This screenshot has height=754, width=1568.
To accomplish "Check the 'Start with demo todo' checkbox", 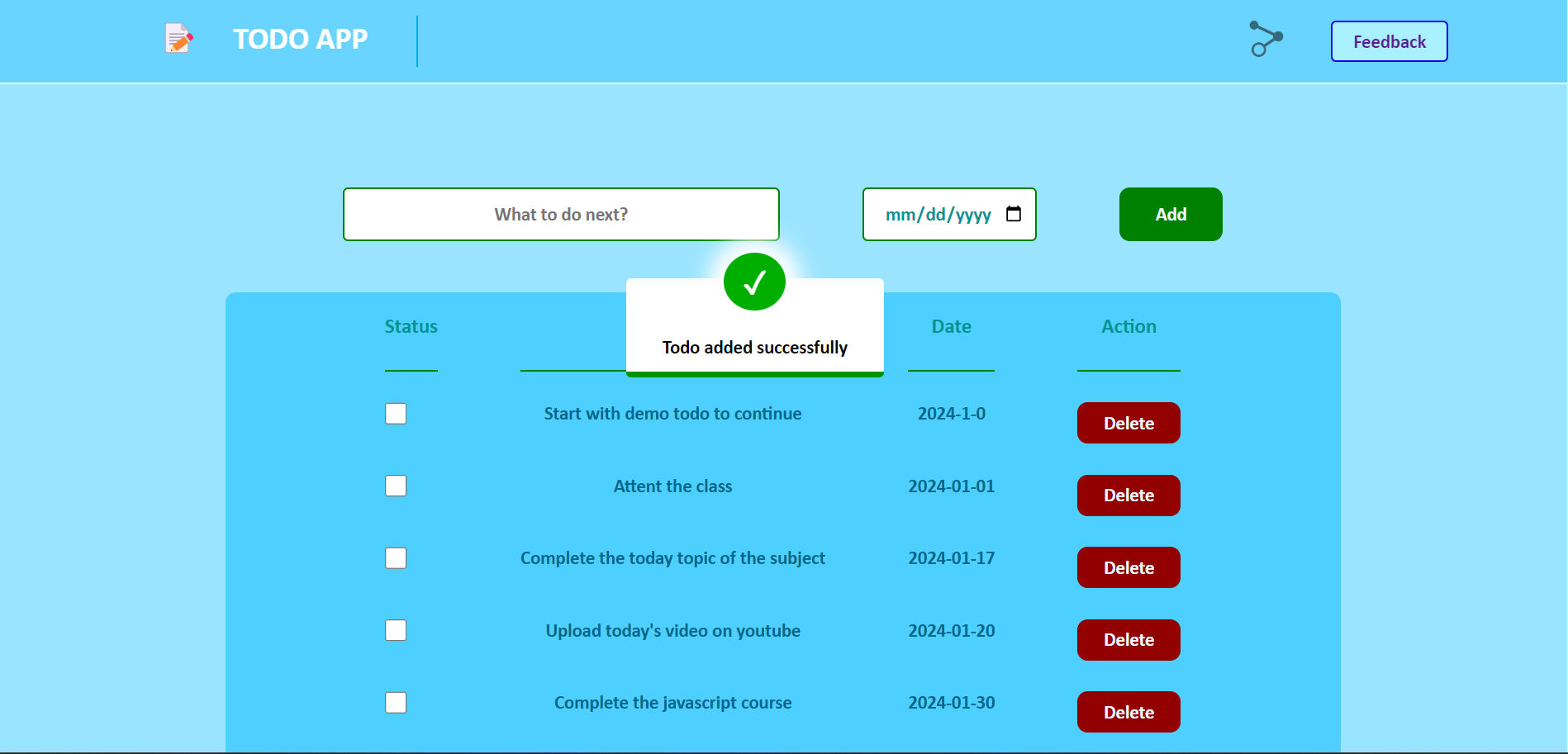I will coord(396,414).
